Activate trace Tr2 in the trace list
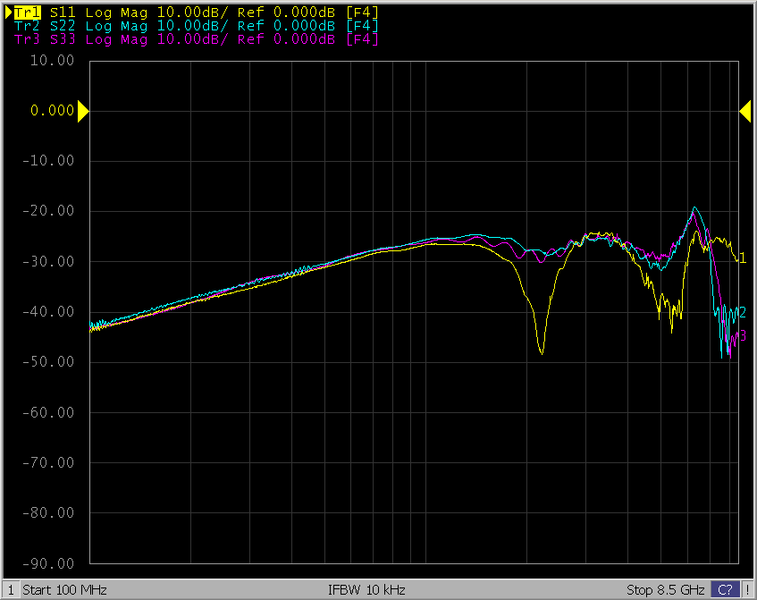Viewport: 757px width, 600px height. coord(27,26)
